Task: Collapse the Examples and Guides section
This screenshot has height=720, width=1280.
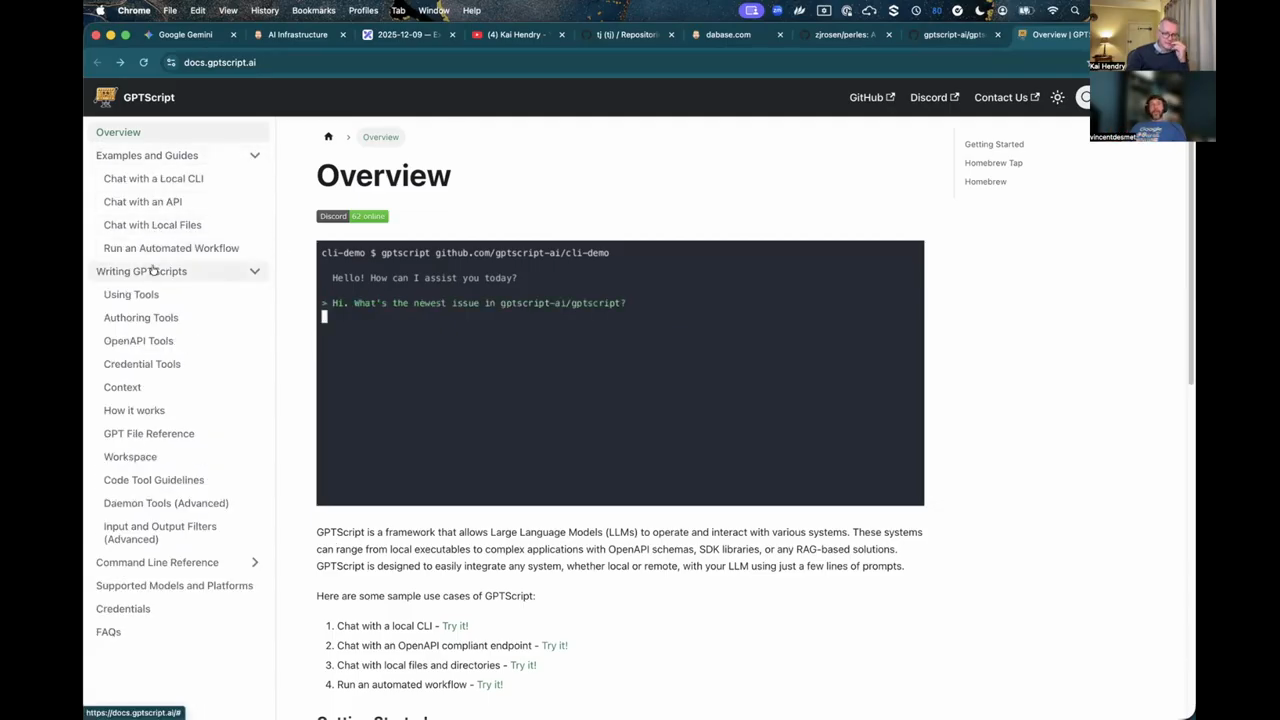Action: coord(254,155)
